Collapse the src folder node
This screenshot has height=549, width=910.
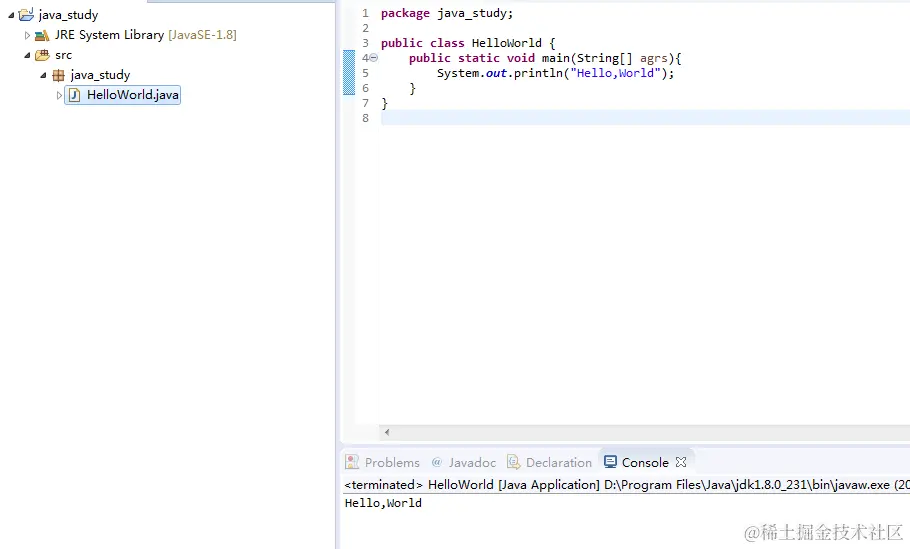(x=27, y=56)
